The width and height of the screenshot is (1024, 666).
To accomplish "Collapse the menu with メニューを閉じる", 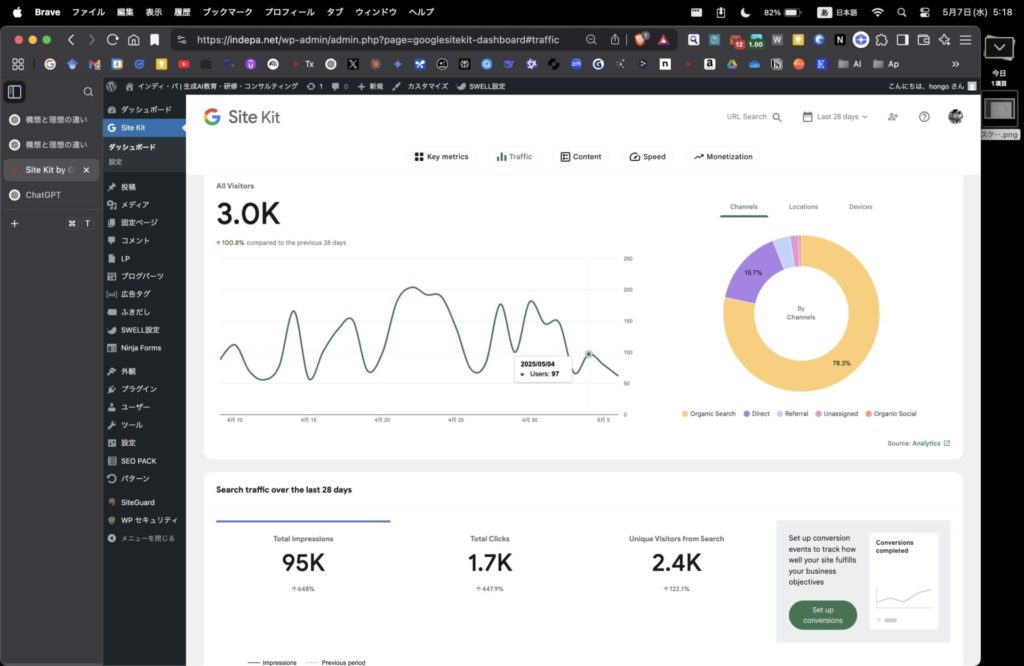I will [x=146, y=538].
